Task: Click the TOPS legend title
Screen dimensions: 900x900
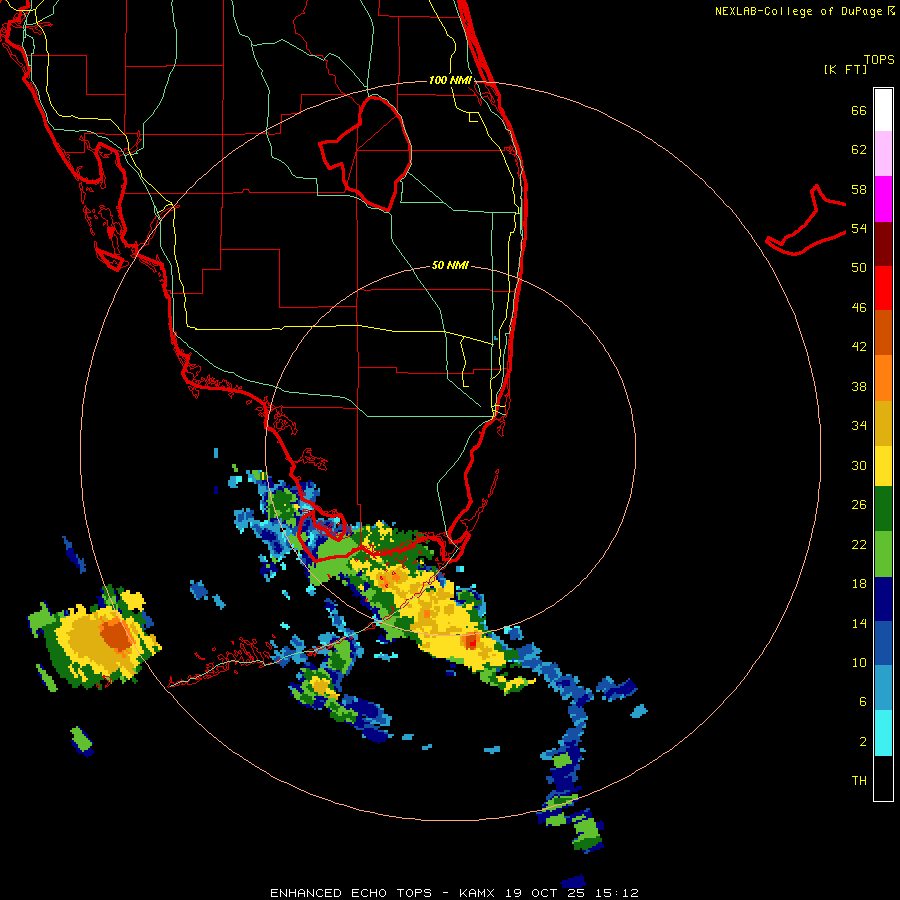Action: point(879,59)
